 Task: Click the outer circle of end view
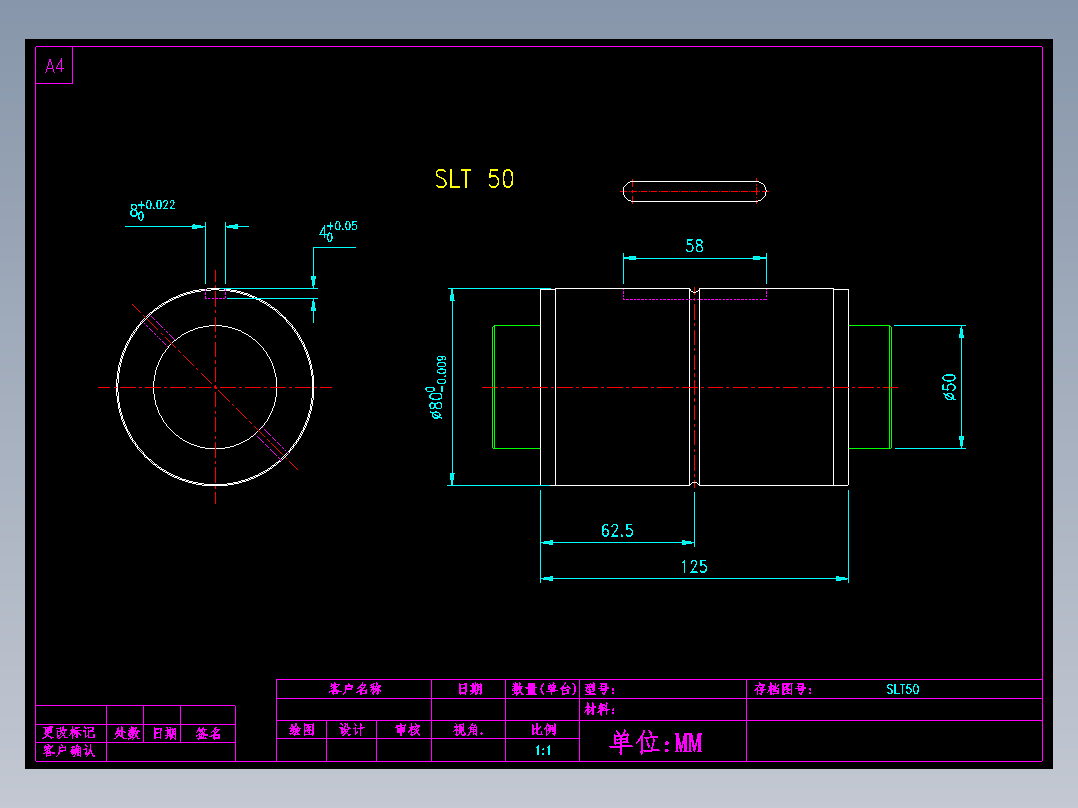[215, 387]
